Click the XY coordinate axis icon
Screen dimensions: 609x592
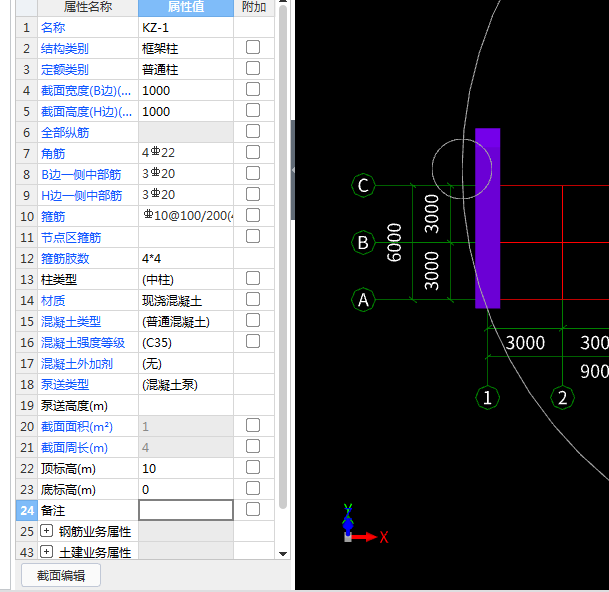point(364,525)
